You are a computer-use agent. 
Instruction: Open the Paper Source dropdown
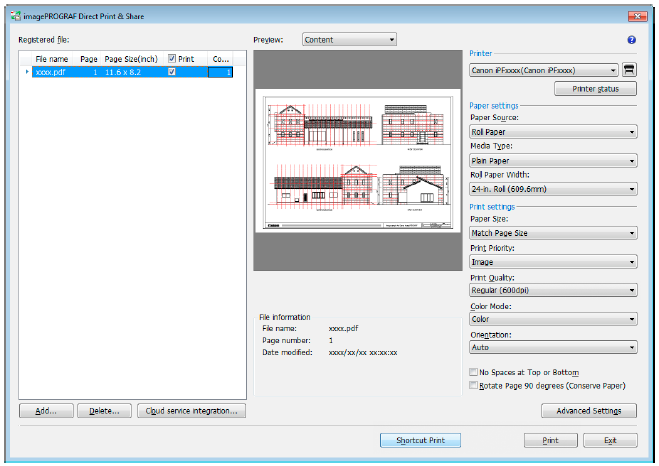pyautogui.click(x=552, y=131)
